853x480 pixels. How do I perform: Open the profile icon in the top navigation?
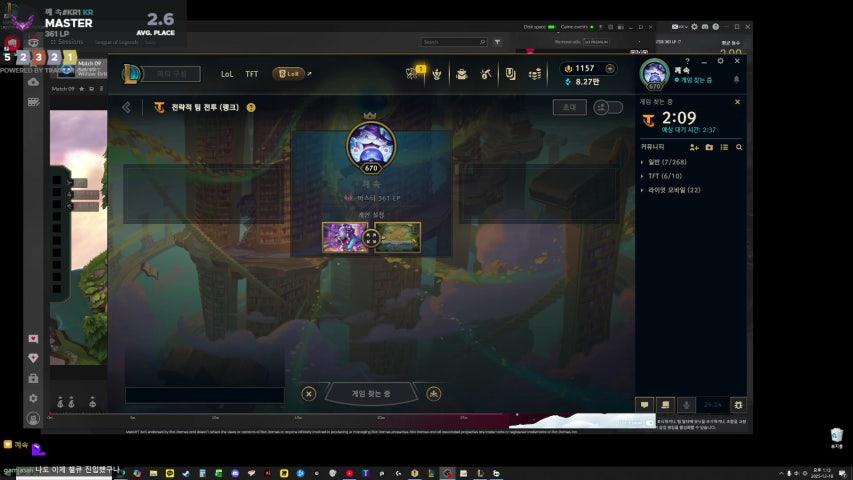(462, 74)
